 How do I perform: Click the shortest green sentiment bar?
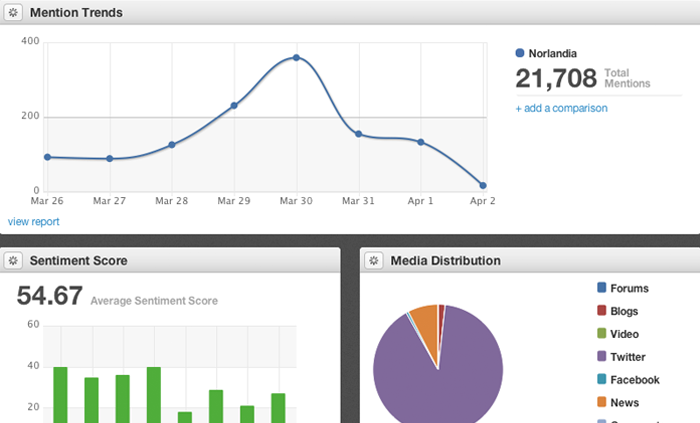[x=185, y=417]
